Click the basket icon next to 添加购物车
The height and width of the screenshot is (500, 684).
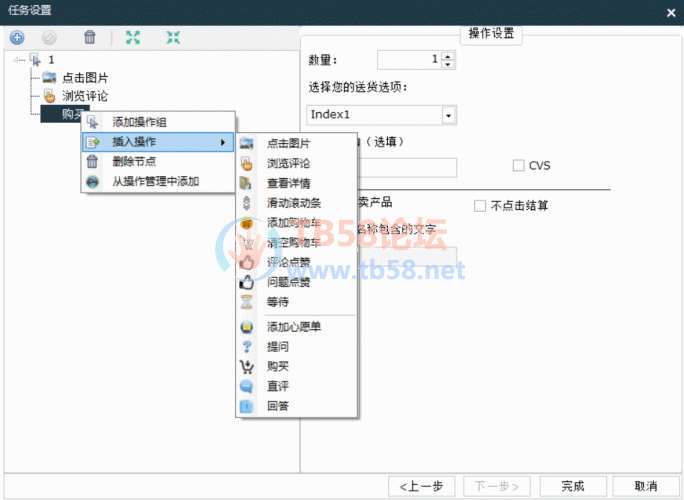(246, 223)
